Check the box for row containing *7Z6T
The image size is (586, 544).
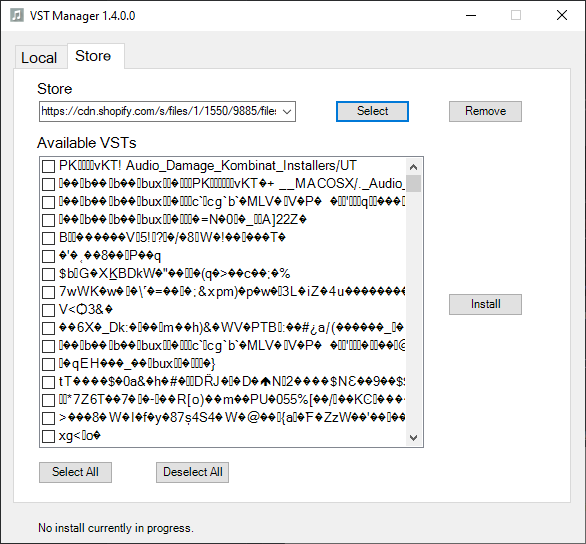point(48,400)
